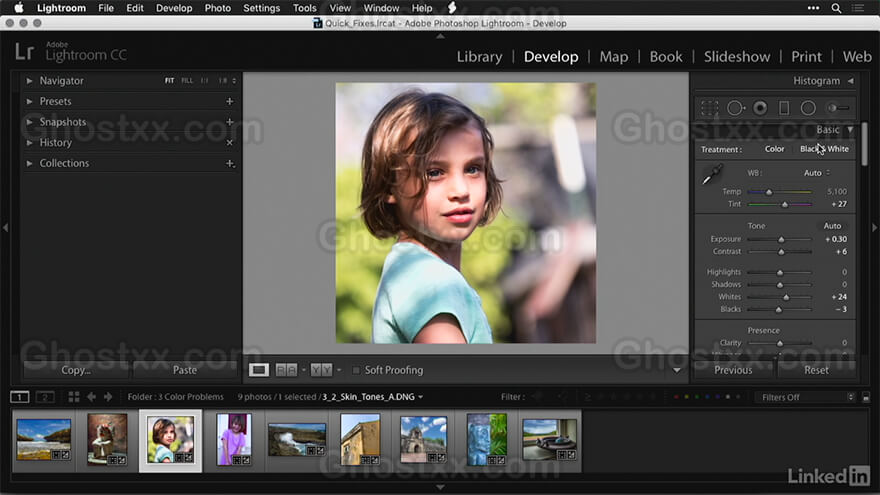
Task: Add a new preset with plus icon
Action: [x=230, y=101]
